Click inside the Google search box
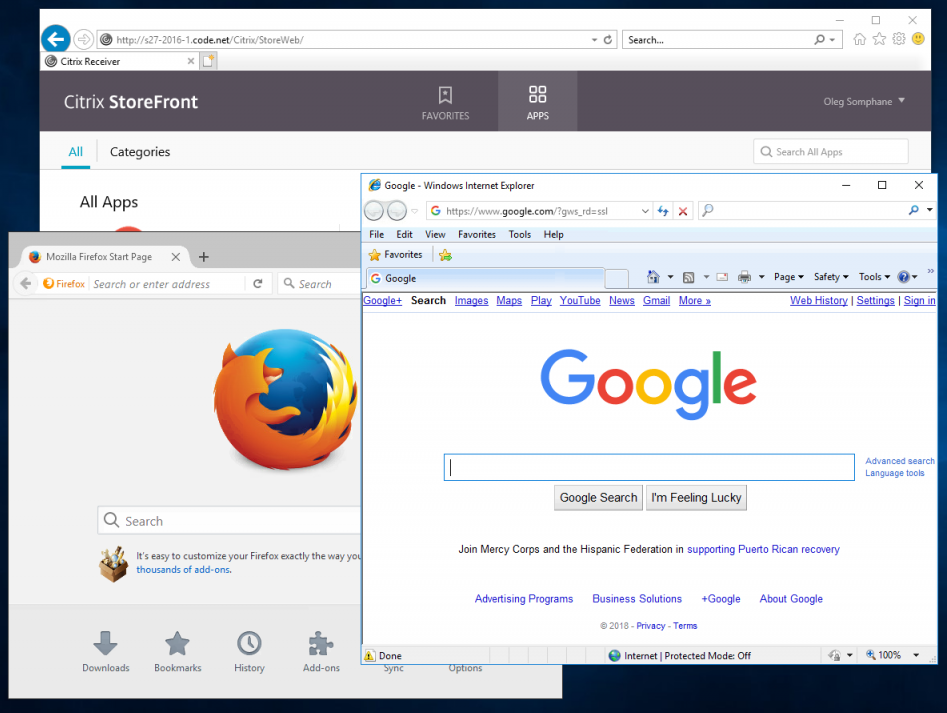The height and width of the screenshot is (713, 947). coord(648,466)
